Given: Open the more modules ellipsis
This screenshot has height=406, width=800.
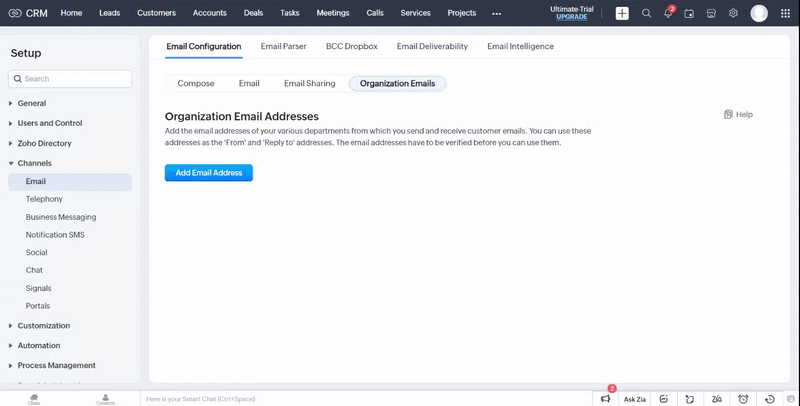Looking at the screenshot, I should (496, 14).
